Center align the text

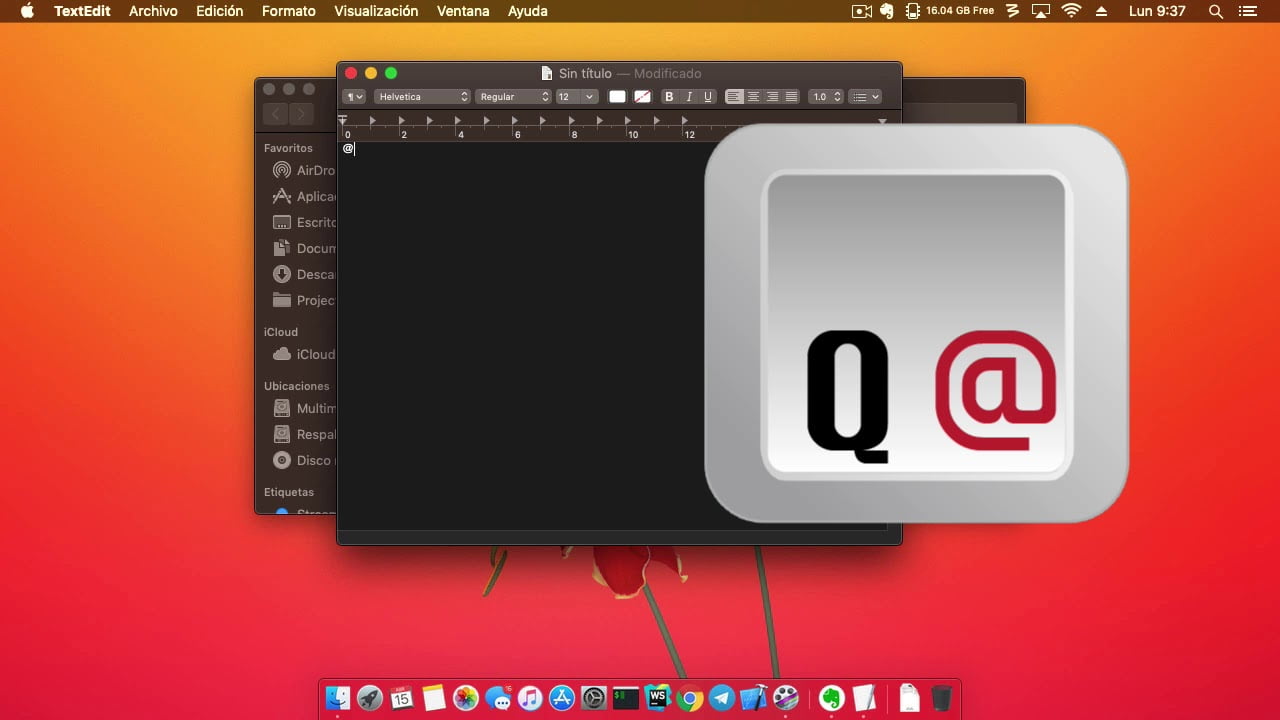[x=753, y=97]
